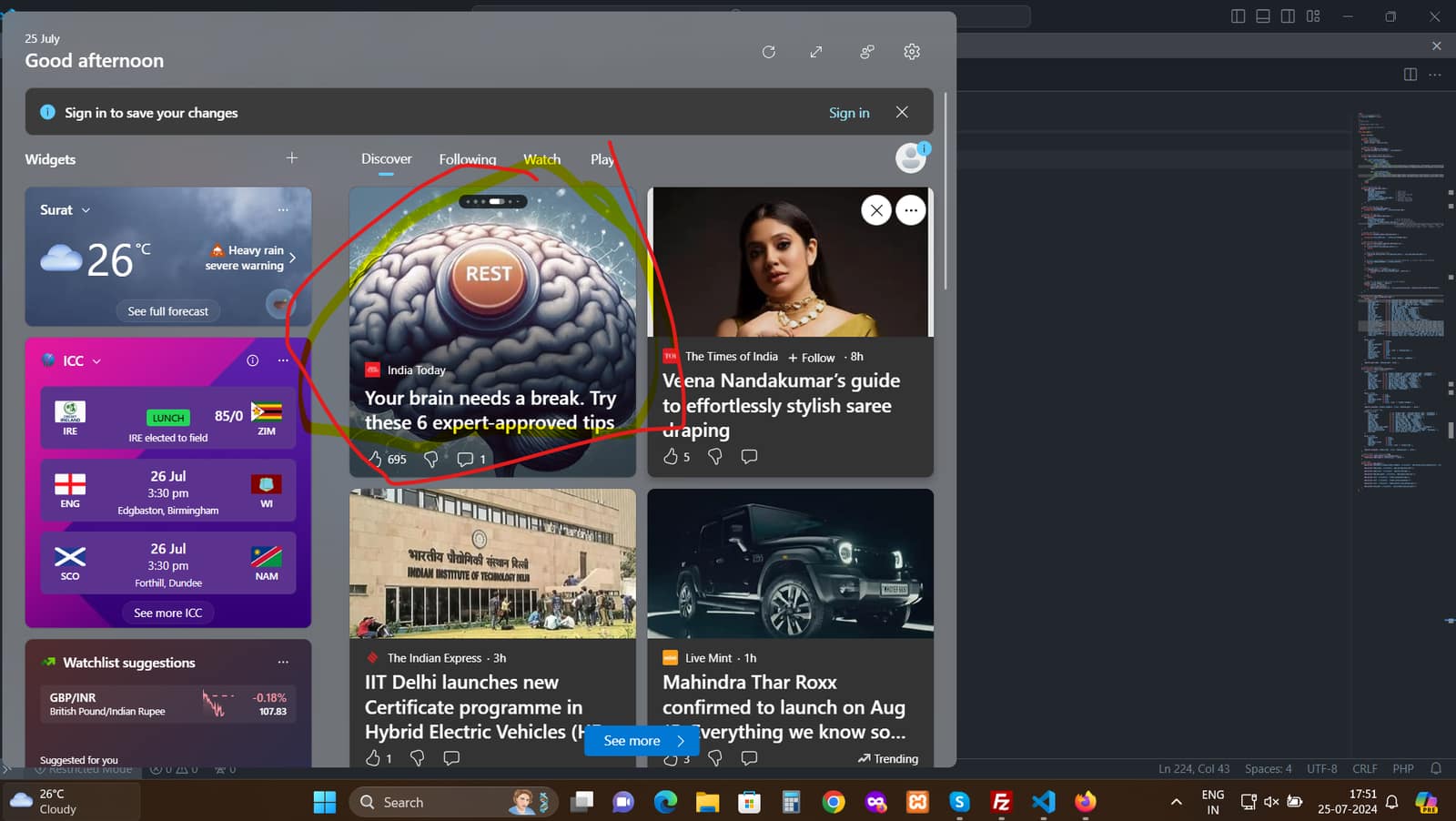1456x821 pixels.
Task: Comment on Veena Nandakumar saree article
Action: pos(749,456)
